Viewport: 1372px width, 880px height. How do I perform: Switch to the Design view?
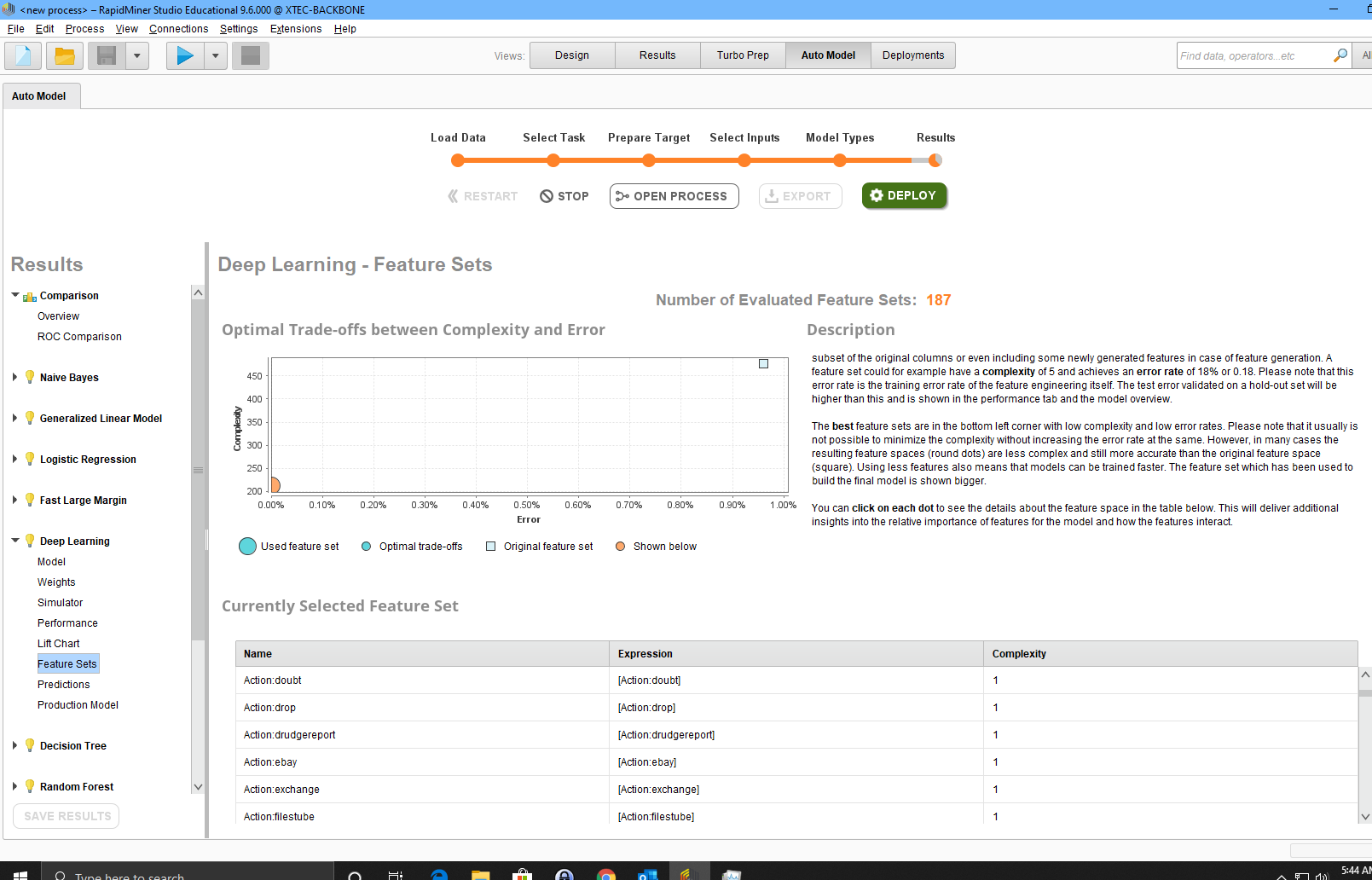click(x=572, y=55)
